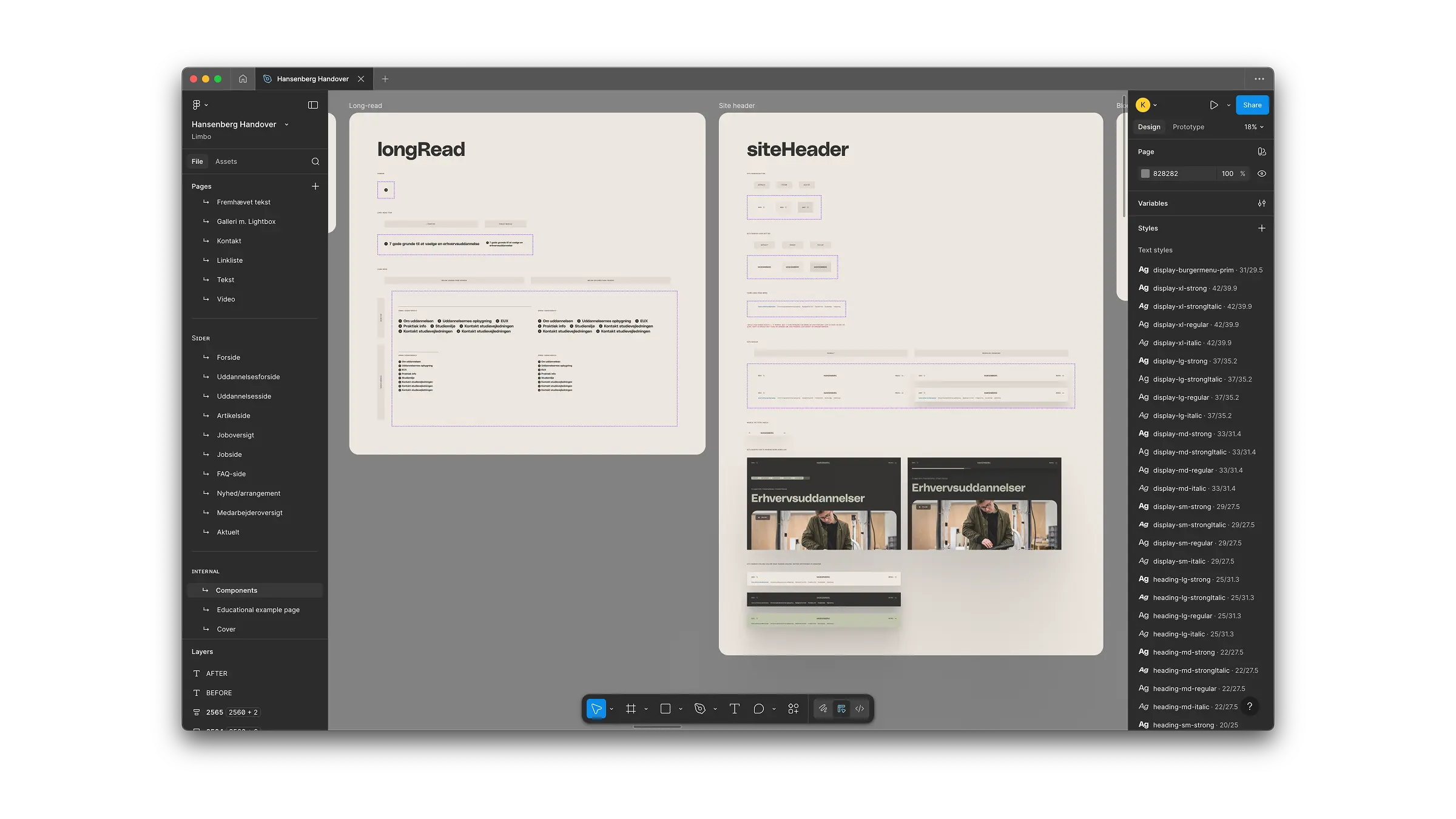This screenshot has height=819, width=1456.
Task: Open the 18% zoom dropdown
Action: click(x=1253, y=127)
